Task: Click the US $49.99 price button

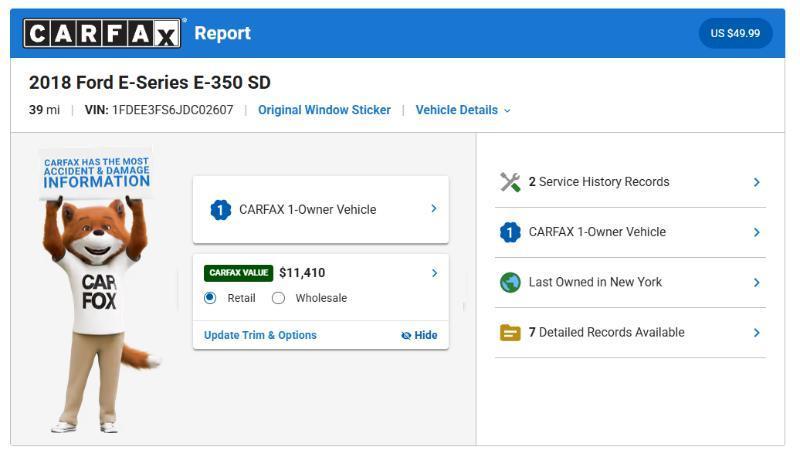Action: [735, 33]
